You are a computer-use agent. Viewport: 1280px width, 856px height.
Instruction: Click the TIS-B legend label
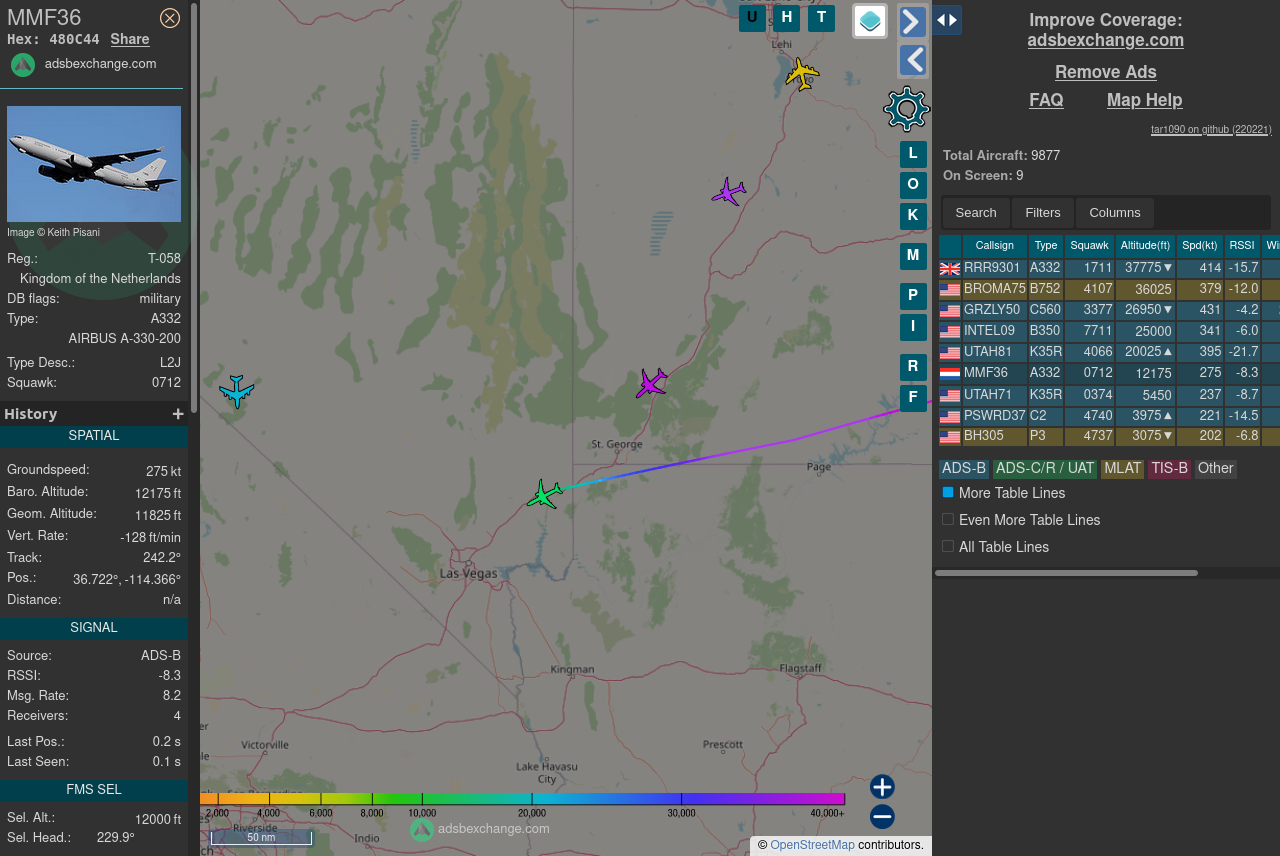tap(1169, 469)
